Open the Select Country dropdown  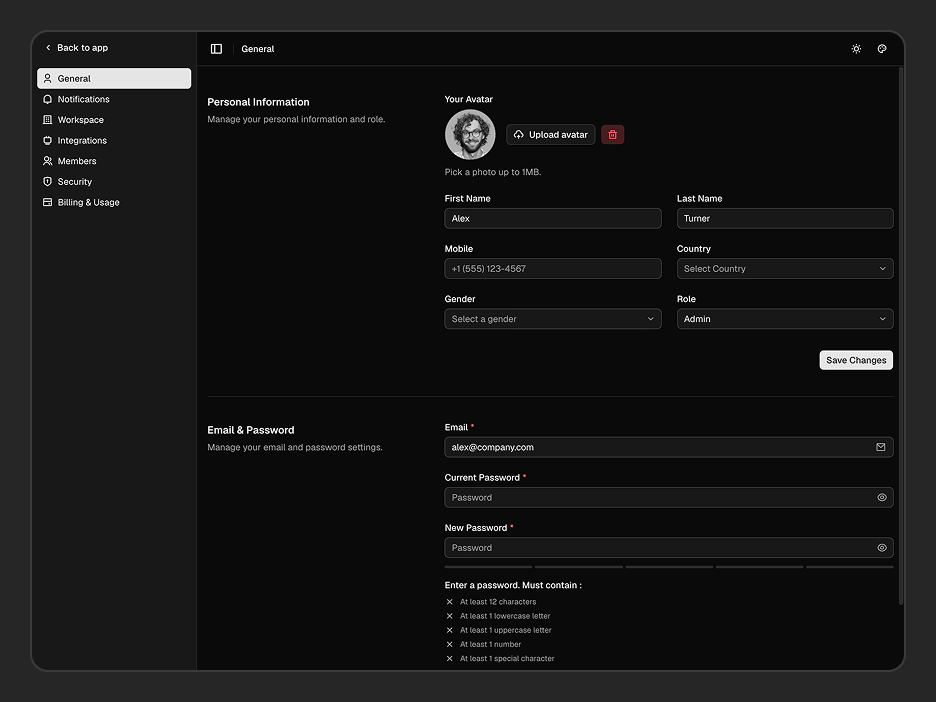click(785, 269)
